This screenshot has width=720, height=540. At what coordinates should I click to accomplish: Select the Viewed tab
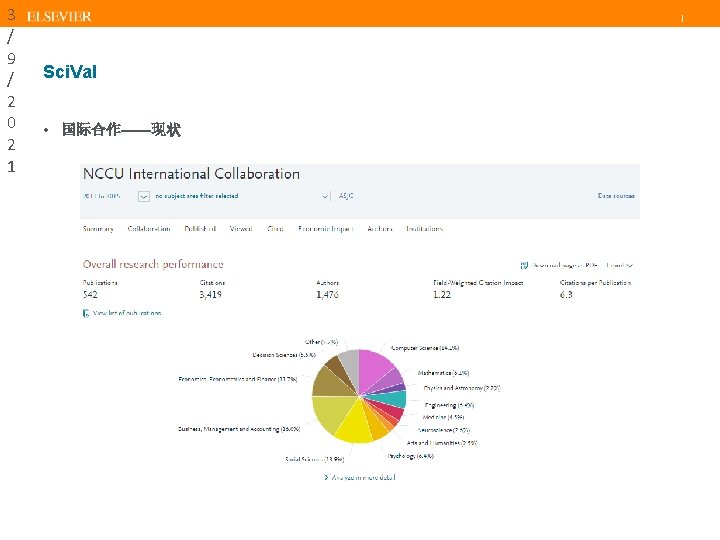[241, 229]
